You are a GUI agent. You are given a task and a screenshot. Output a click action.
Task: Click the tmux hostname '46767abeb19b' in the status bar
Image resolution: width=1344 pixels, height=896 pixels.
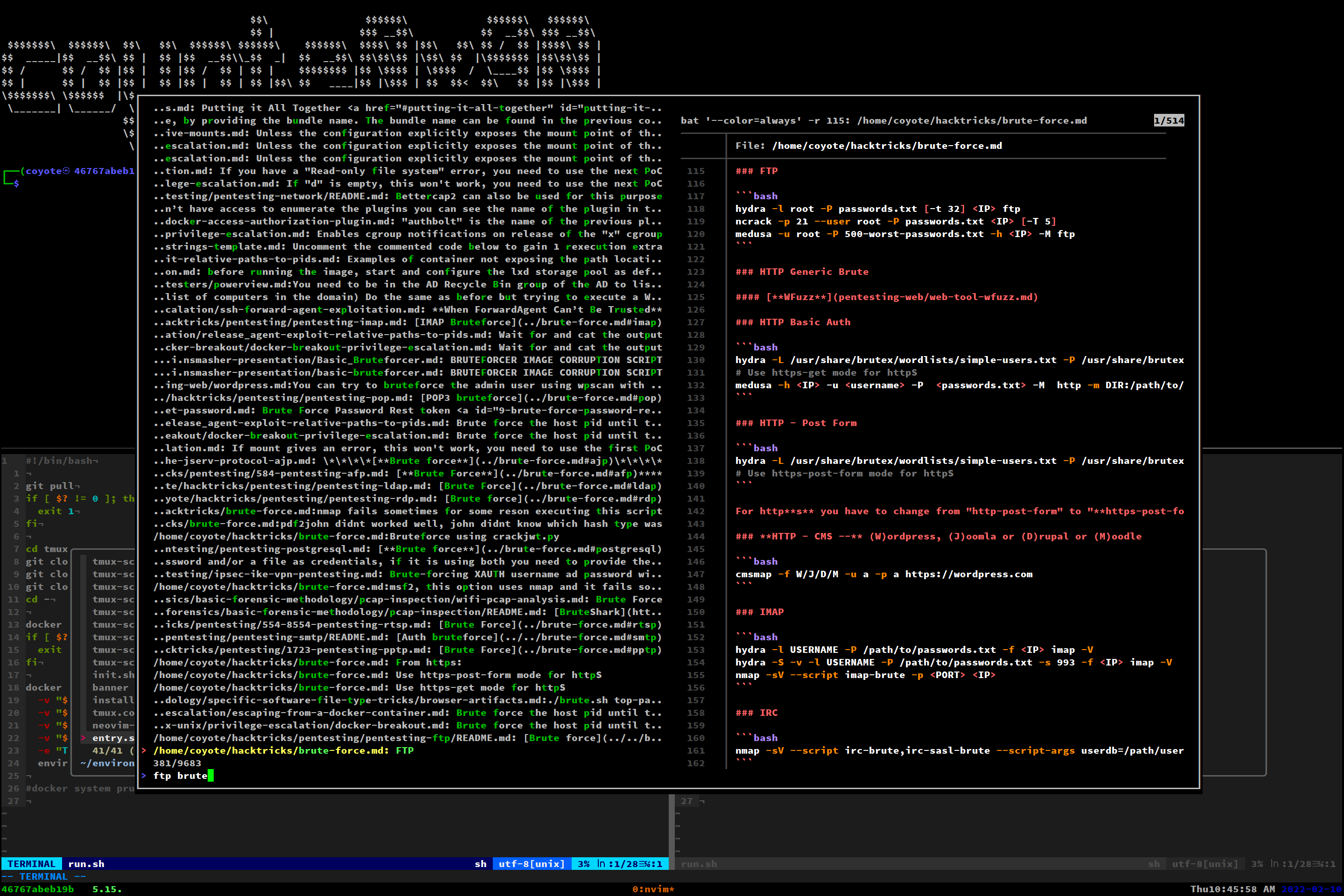pyautogui.click(x=37, y=889)
